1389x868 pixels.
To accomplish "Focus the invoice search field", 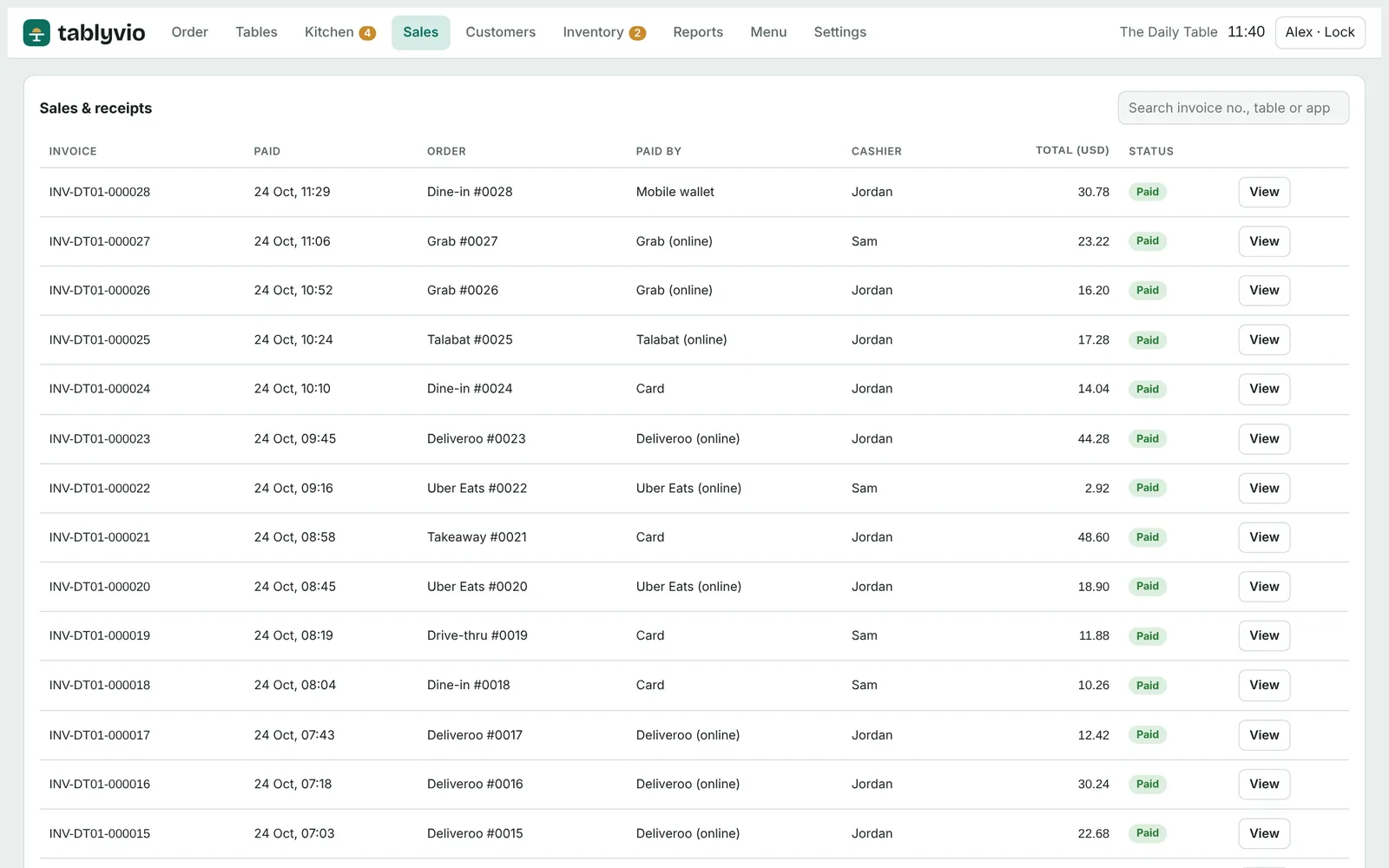I will click(x=1233, y=108).
